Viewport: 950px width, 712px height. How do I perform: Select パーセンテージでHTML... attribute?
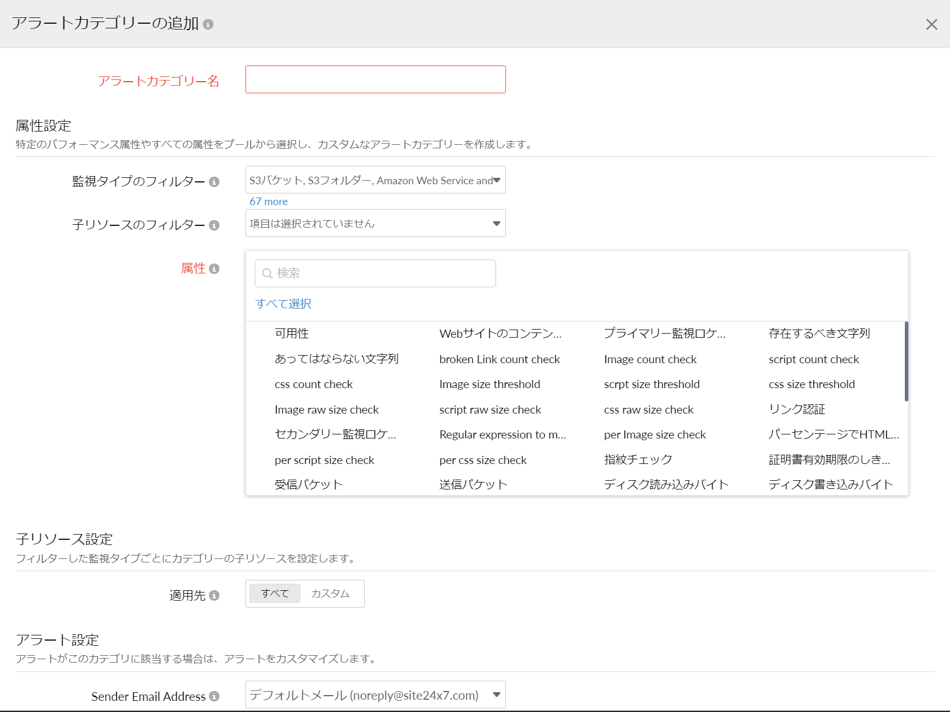(x=834, y=434)
